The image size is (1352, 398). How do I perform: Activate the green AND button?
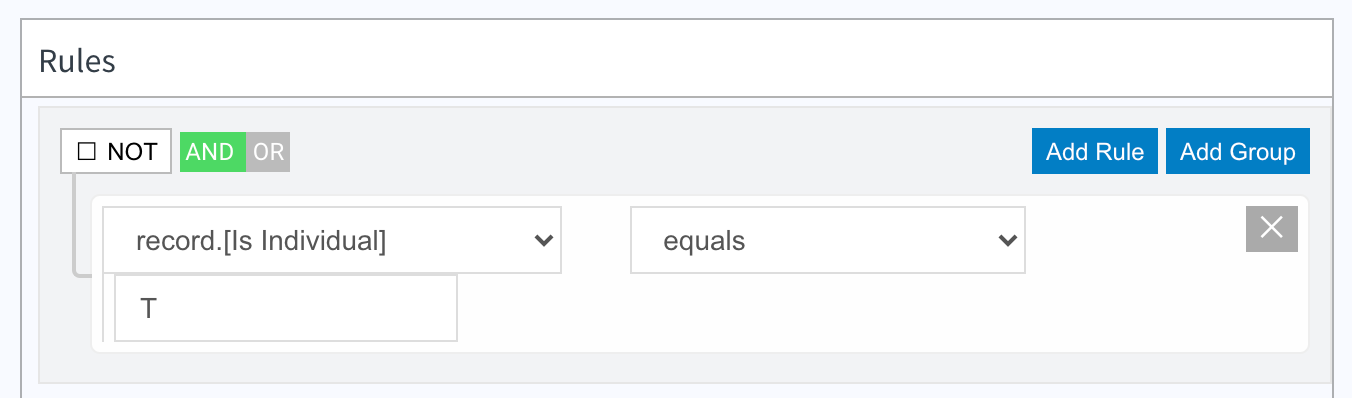[x=212, y=152]
